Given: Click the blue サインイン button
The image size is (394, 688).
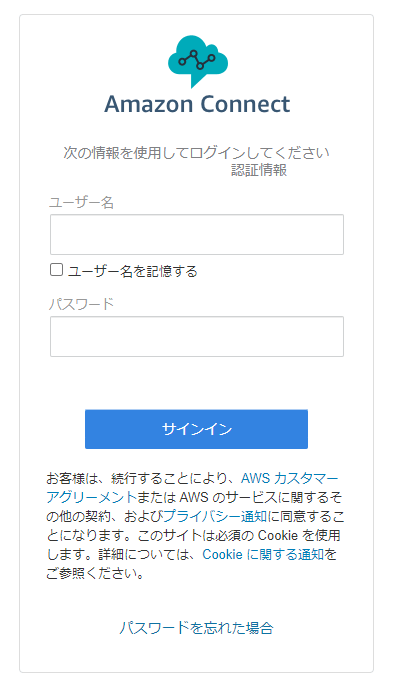Looking at the screenshot, I should pyautogui.click(x=196, y=429).
